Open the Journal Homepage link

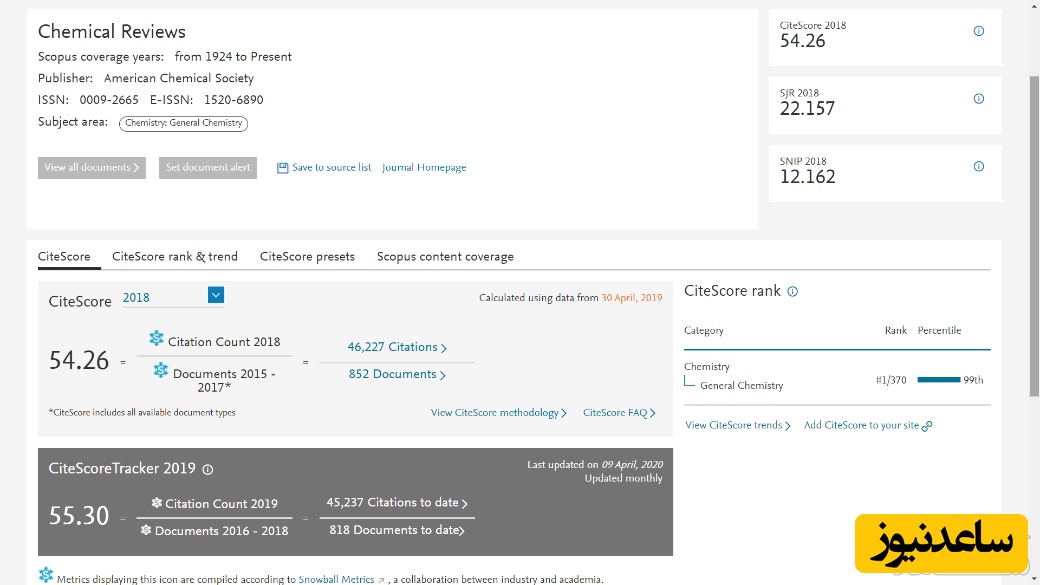(x=424, y=168)
